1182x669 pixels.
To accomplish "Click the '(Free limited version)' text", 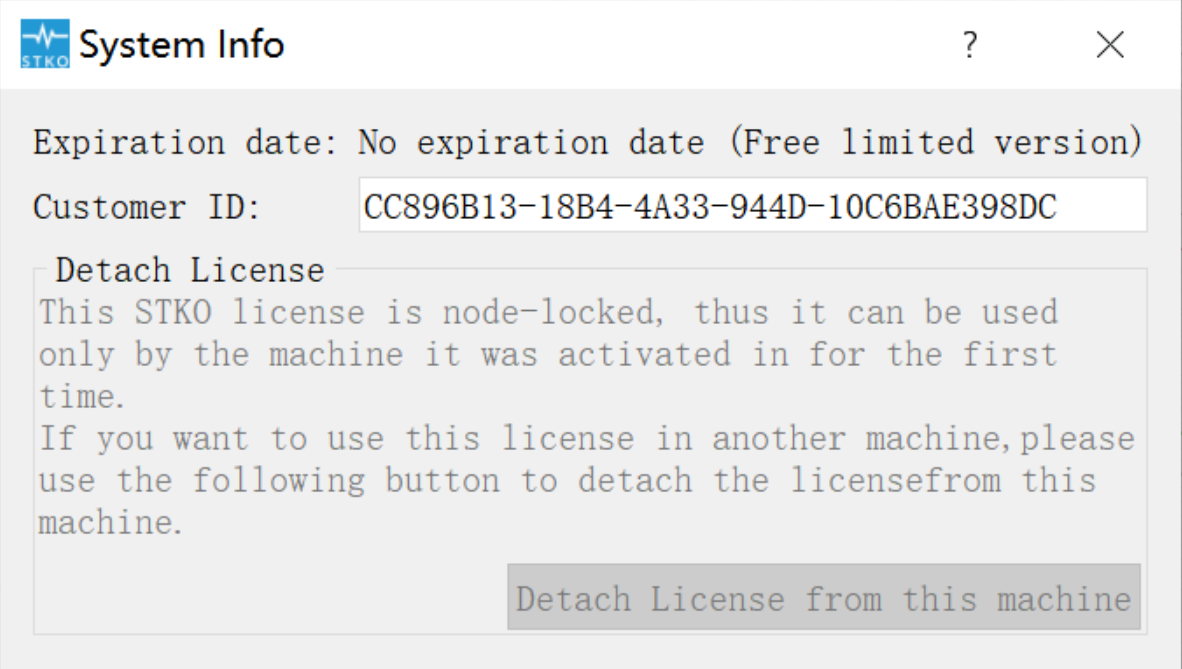I will click(935, 143).
